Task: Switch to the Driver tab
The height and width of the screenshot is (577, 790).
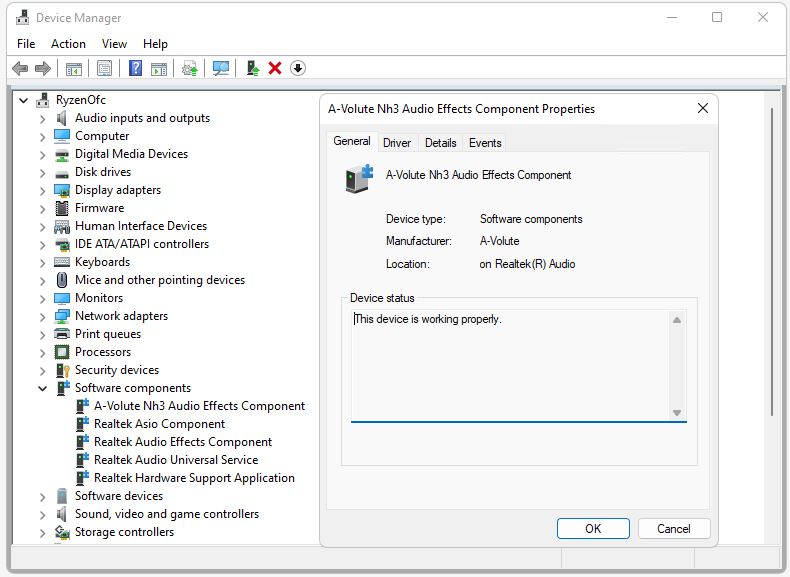Action: click(x=397, y=143)
